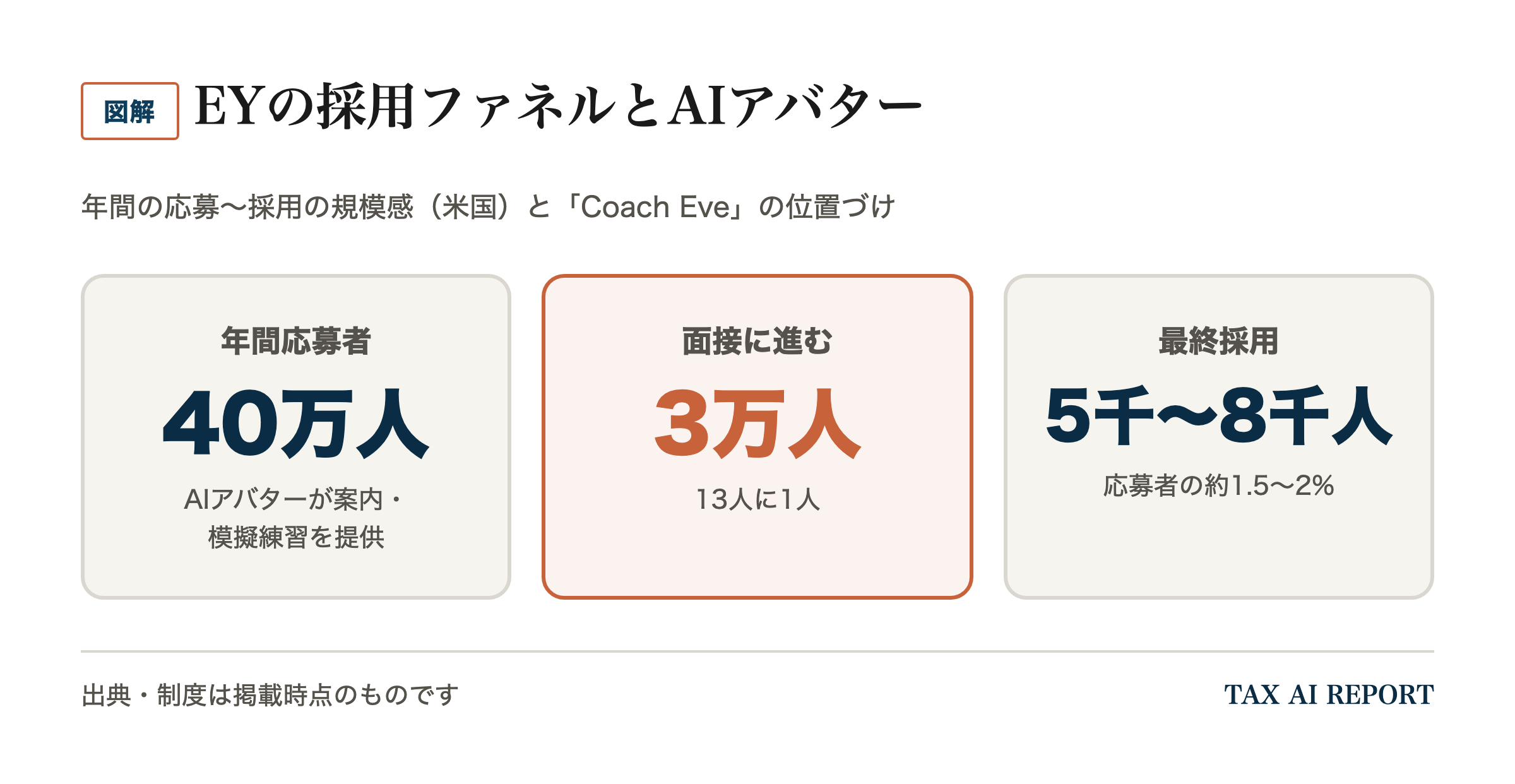Click the orange border of the middle card
The image size is (1515, 784).
pyautogui.click(x=757, y=276)
